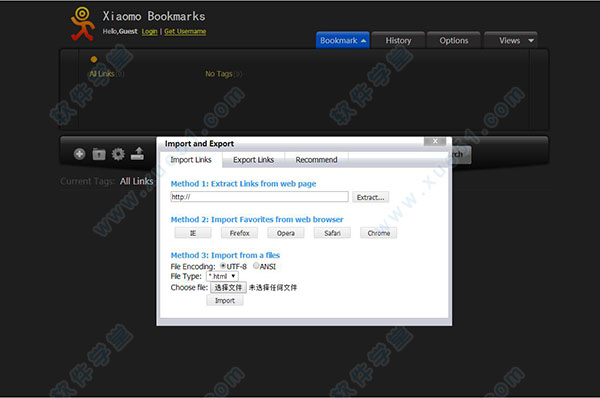Select the All Links tag

pyautogui.click(x=102, y=74)
